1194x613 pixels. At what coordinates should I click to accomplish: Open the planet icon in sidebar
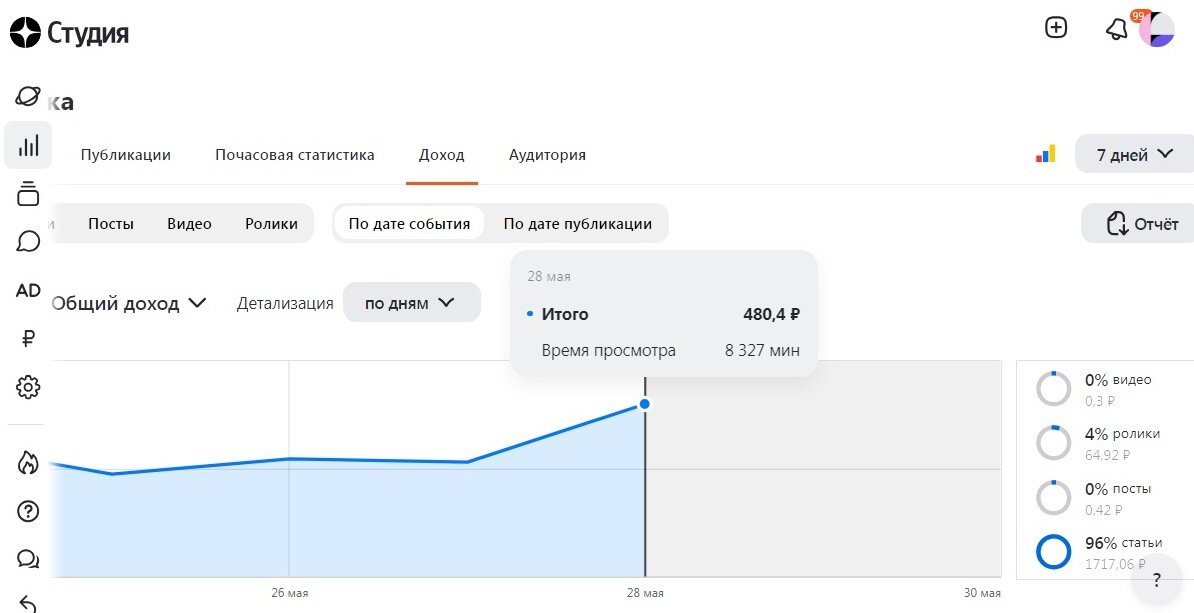pos(28,97)
